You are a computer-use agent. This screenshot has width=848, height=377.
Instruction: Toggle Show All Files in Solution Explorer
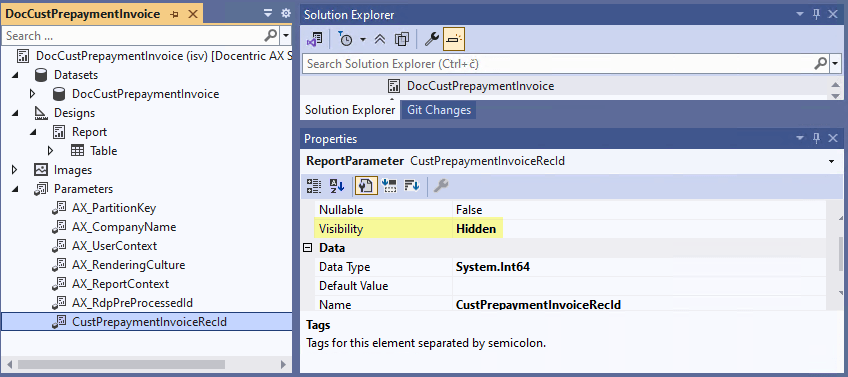pyautogui.click(x=402, y=39)
